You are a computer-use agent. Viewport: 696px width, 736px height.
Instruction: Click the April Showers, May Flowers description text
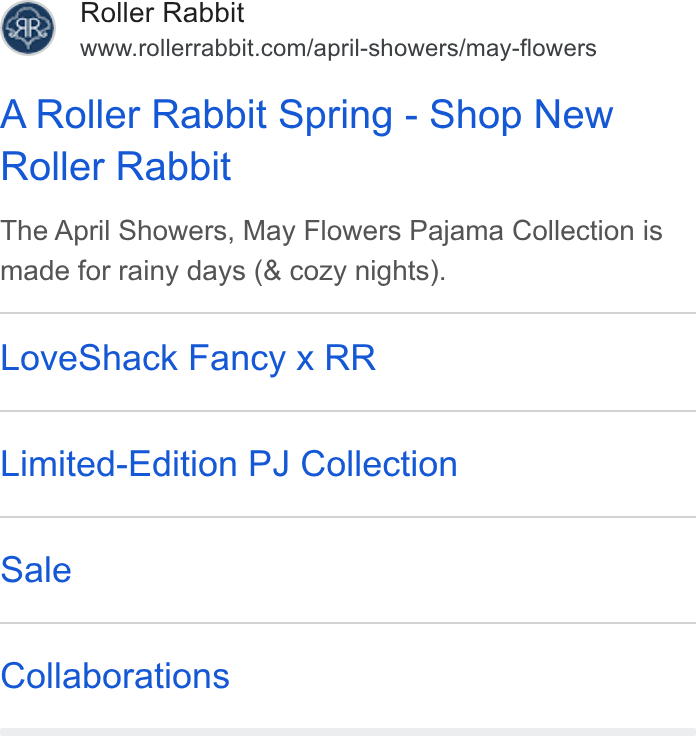pyautogui.click(x=331, y=250)
